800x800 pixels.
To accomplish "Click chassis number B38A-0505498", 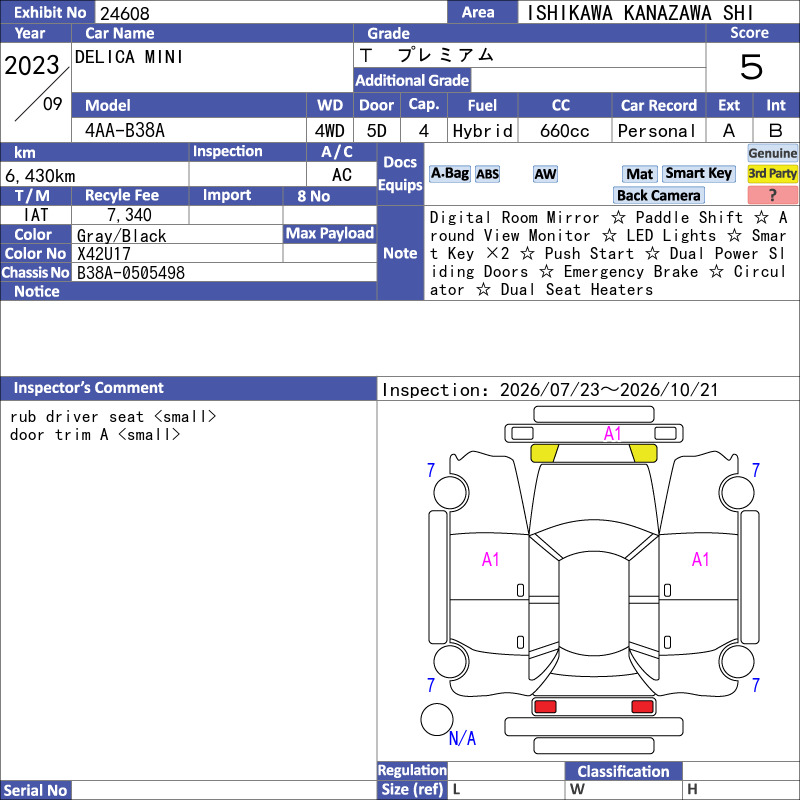I will (x=131, y=272).
